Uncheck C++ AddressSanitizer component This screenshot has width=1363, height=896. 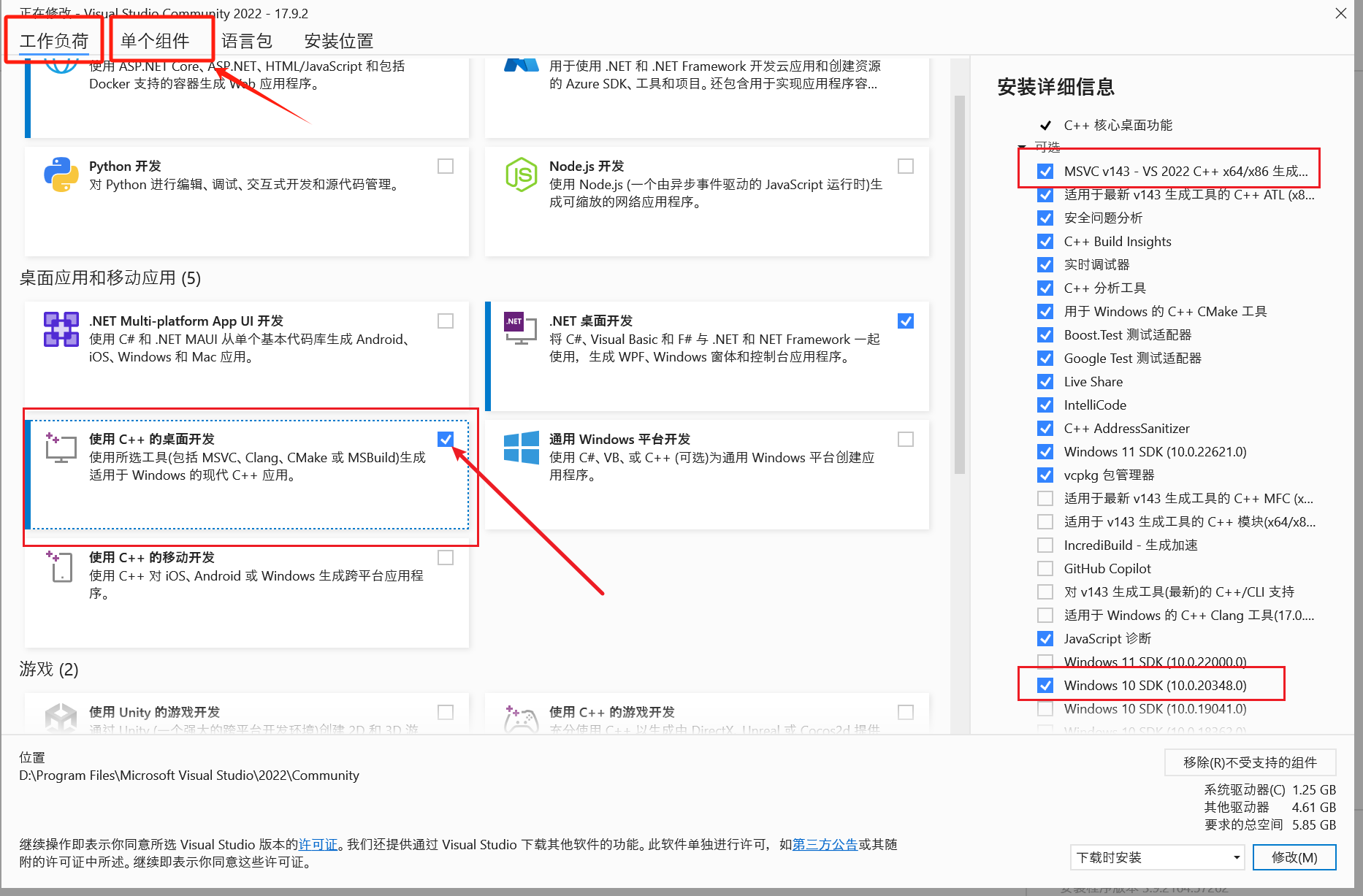pos(1045,429)
